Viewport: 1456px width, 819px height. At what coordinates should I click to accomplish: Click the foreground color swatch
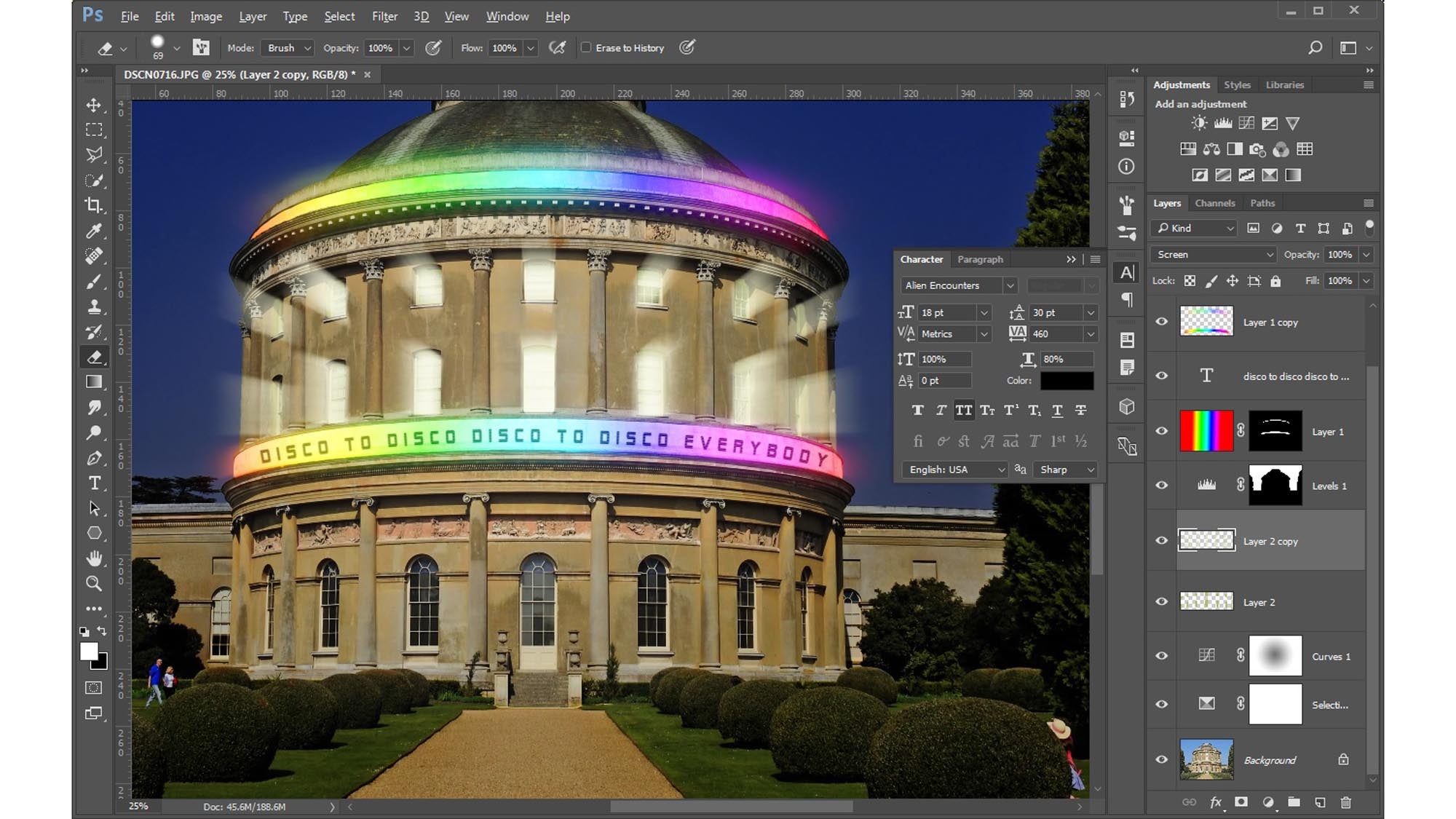(x=89, y=651)
